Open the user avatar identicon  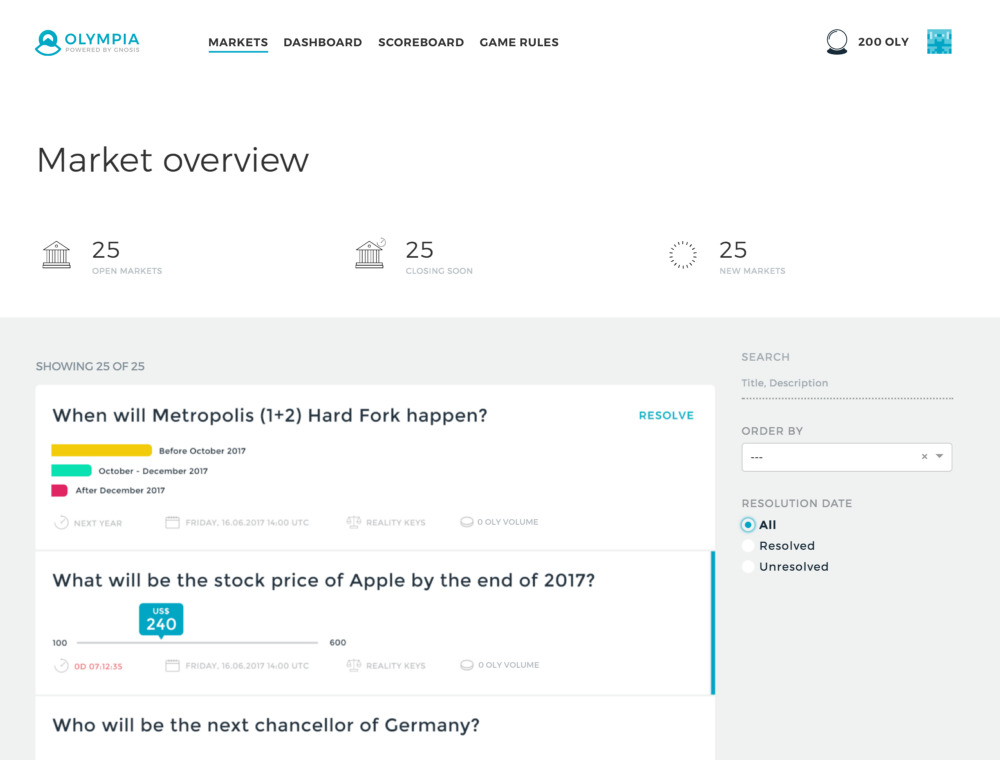(939, 42)
